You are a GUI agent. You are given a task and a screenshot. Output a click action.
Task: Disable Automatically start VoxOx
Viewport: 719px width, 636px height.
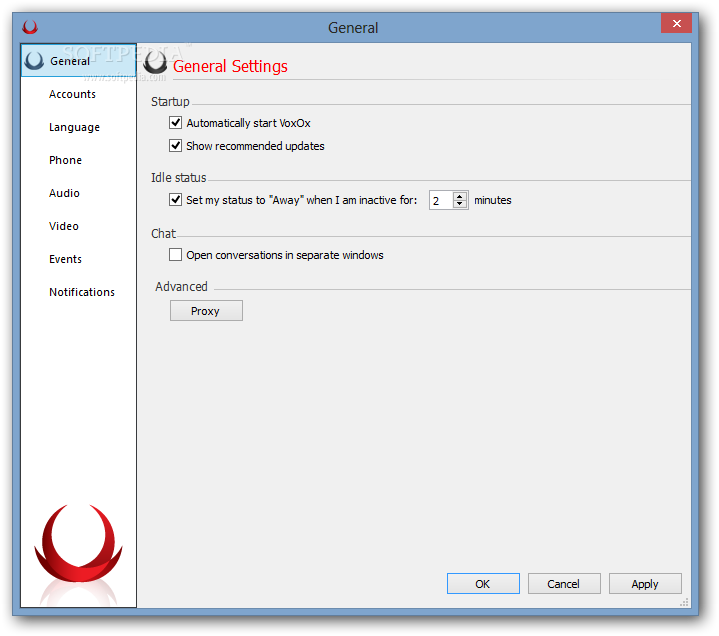[175, 122]
